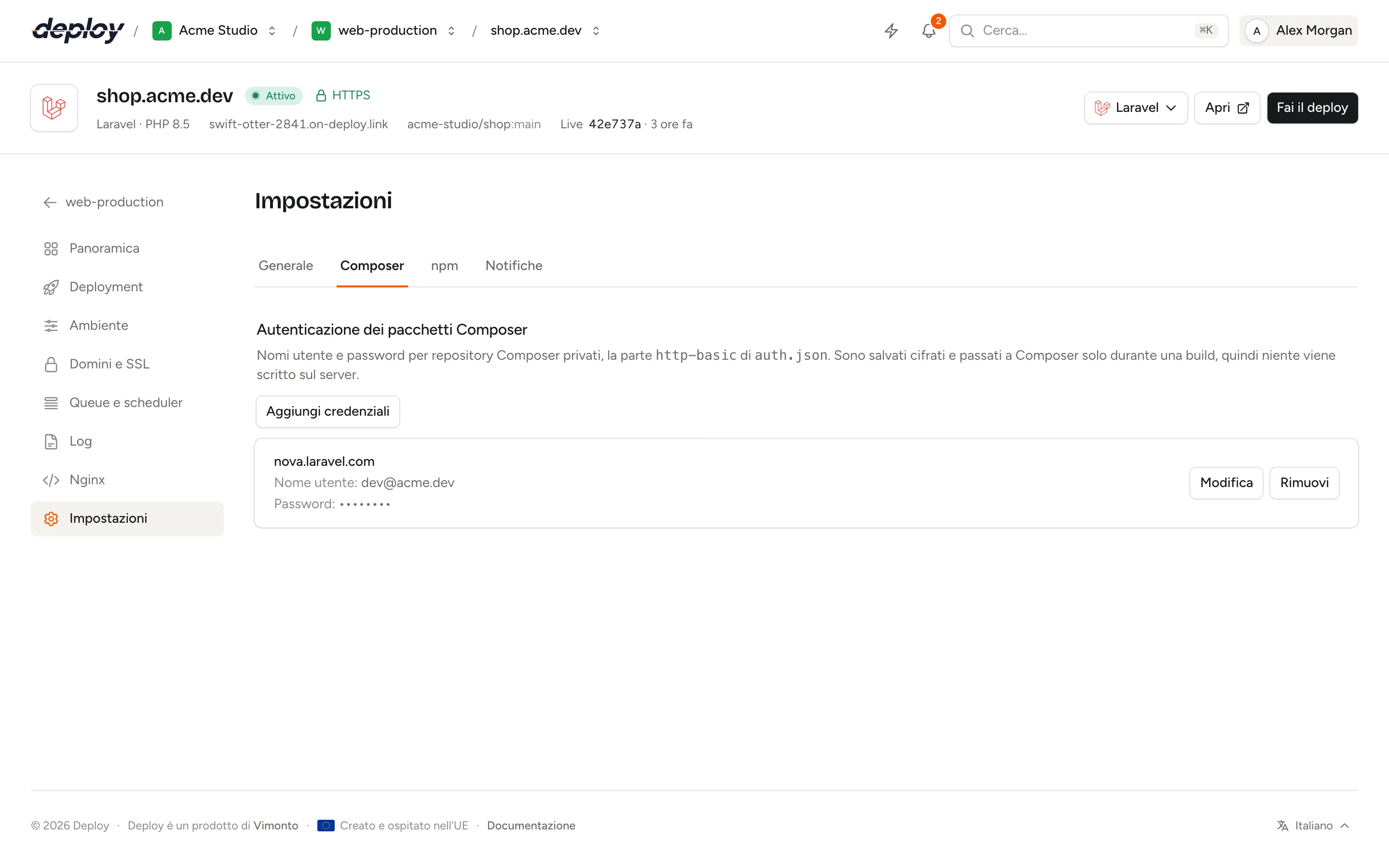
Task: Click the HTTPS lock badge
Action: [343, 95]
